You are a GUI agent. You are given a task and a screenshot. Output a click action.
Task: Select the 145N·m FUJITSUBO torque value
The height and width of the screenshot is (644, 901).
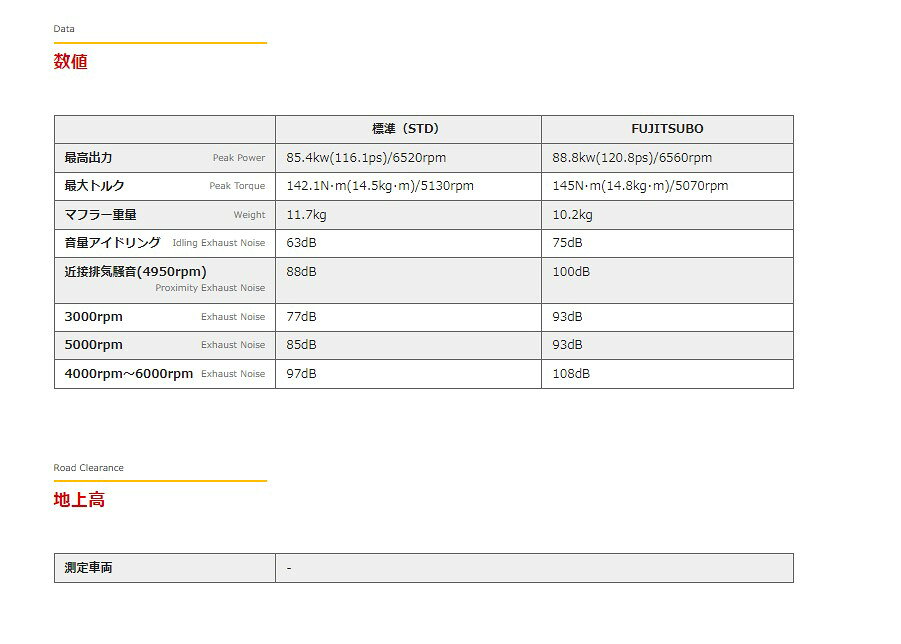[640, 186]
